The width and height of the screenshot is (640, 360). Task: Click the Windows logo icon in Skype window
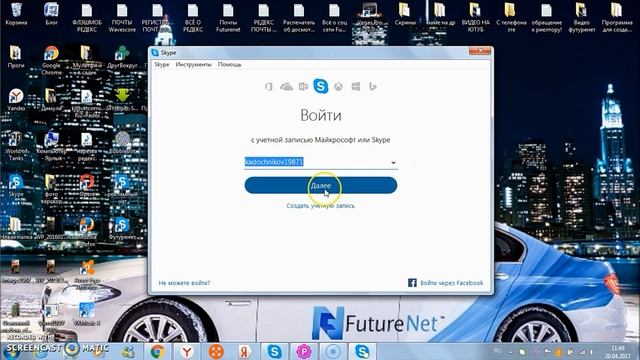point(356,87)
